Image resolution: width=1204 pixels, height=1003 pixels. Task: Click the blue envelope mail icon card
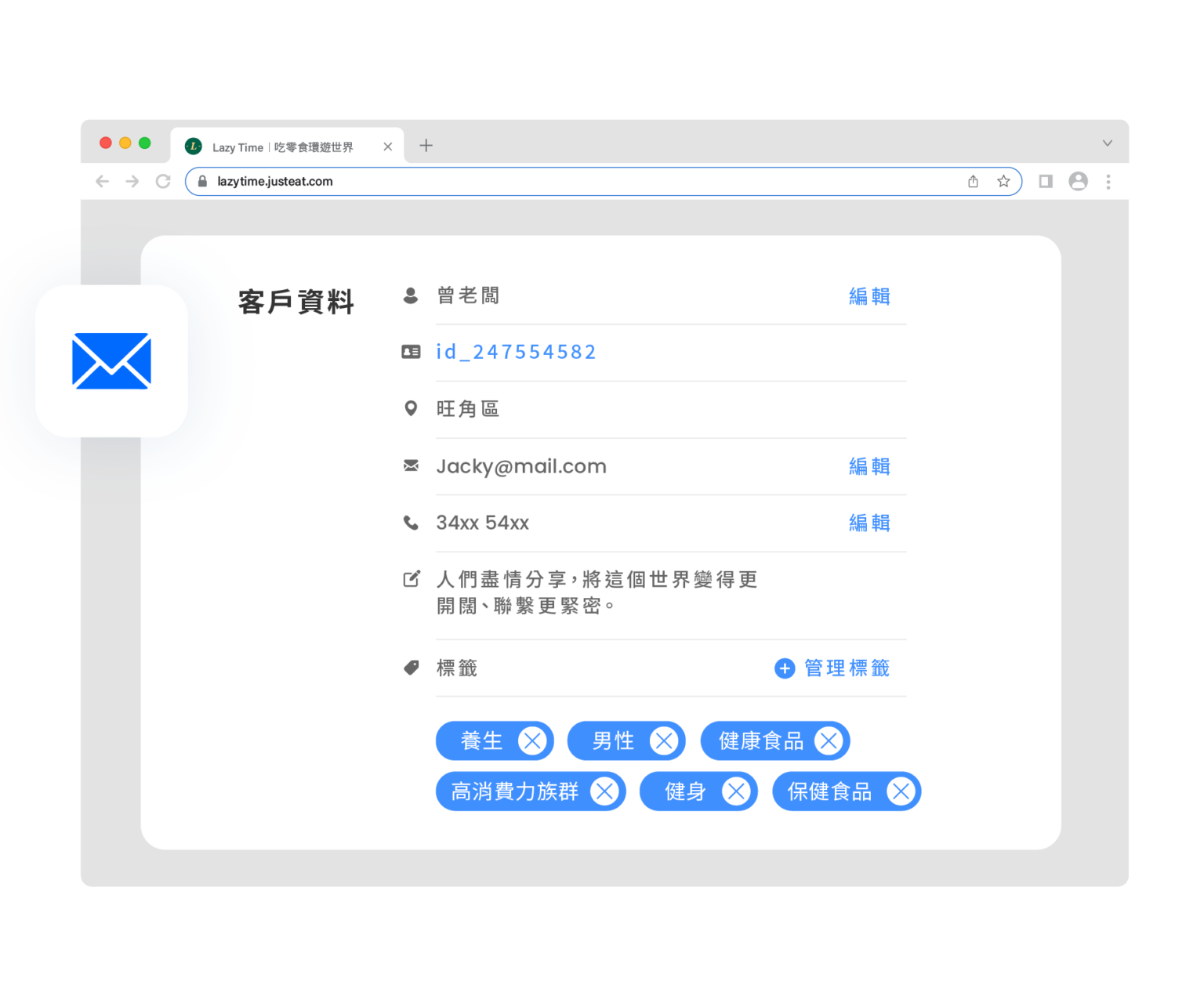(x=111, y=361)
